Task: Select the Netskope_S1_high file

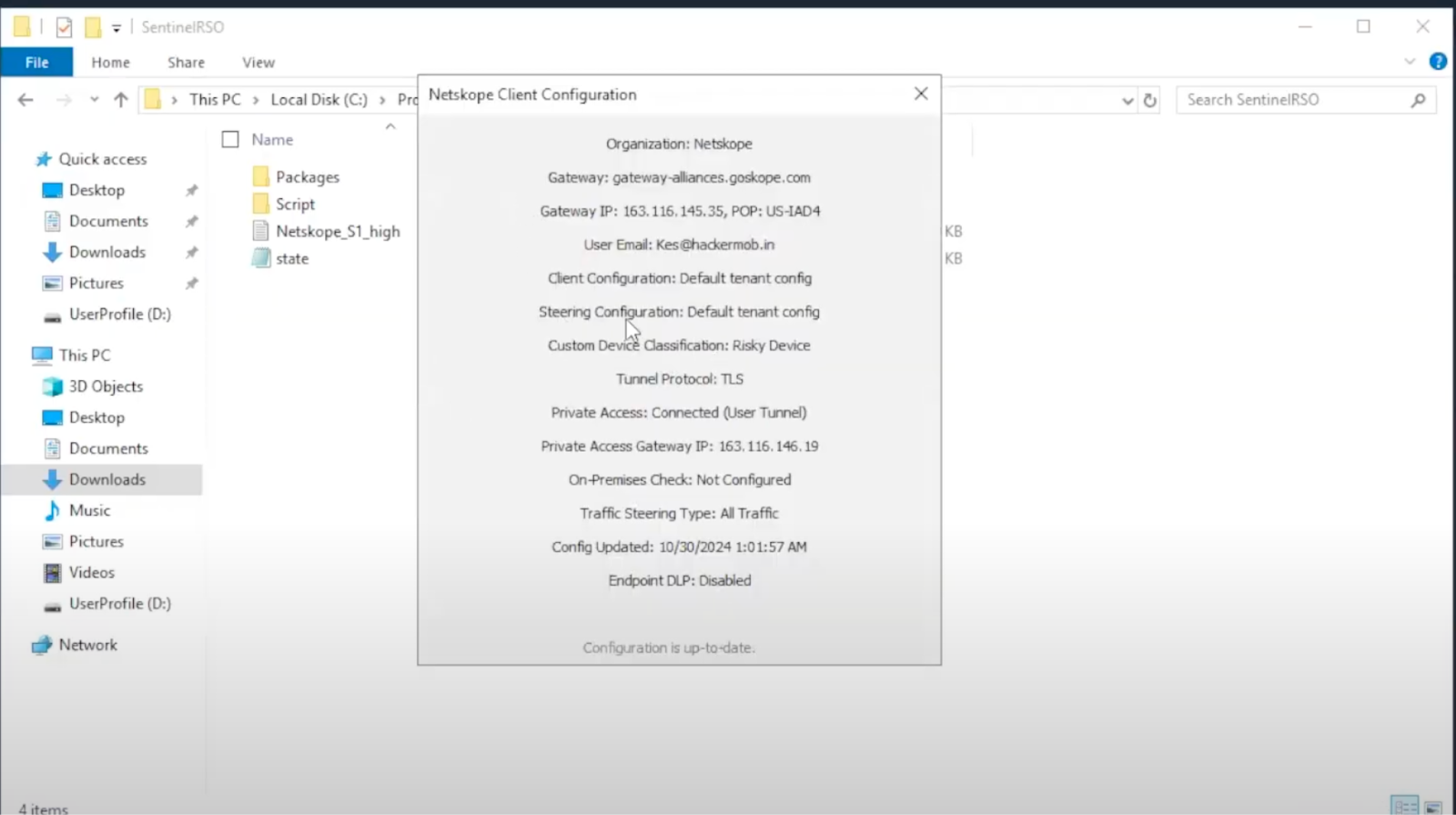Action: pyautogui.click(x=326, y=231)
